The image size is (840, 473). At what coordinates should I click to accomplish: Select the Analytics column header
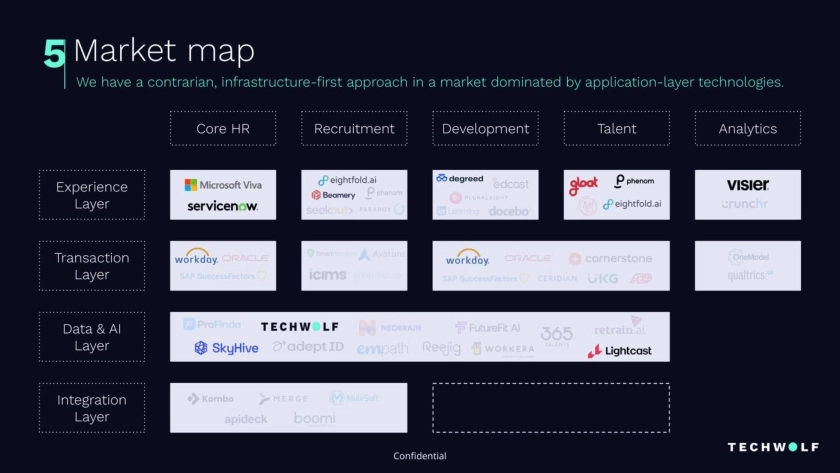coord(747,129)
